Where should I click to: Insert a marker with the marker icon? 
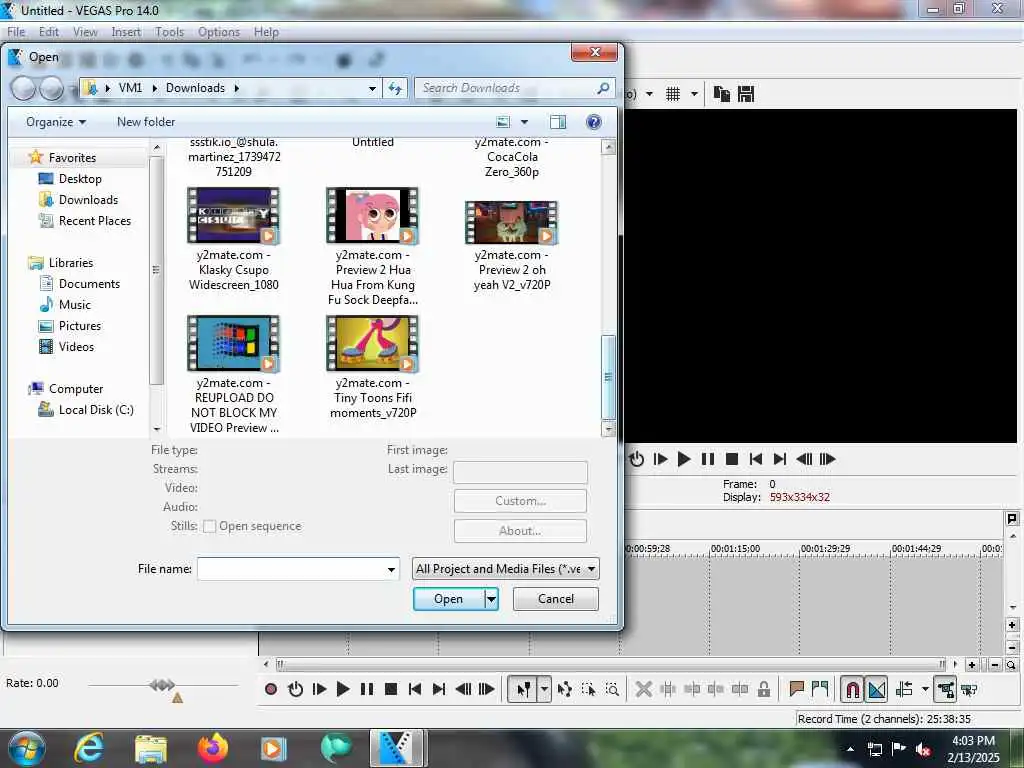point(796,688)
